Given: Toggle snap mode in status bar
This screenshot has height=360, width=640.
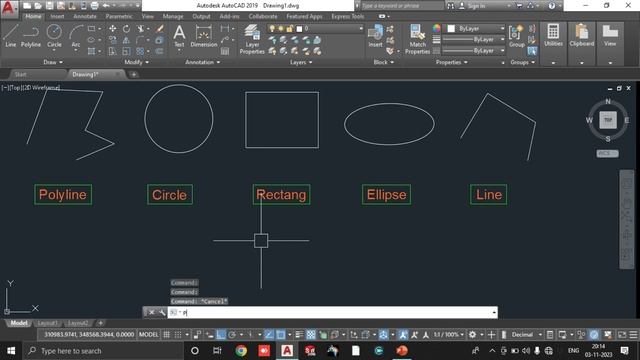Looking at the screenshot, I should [178, 335].
